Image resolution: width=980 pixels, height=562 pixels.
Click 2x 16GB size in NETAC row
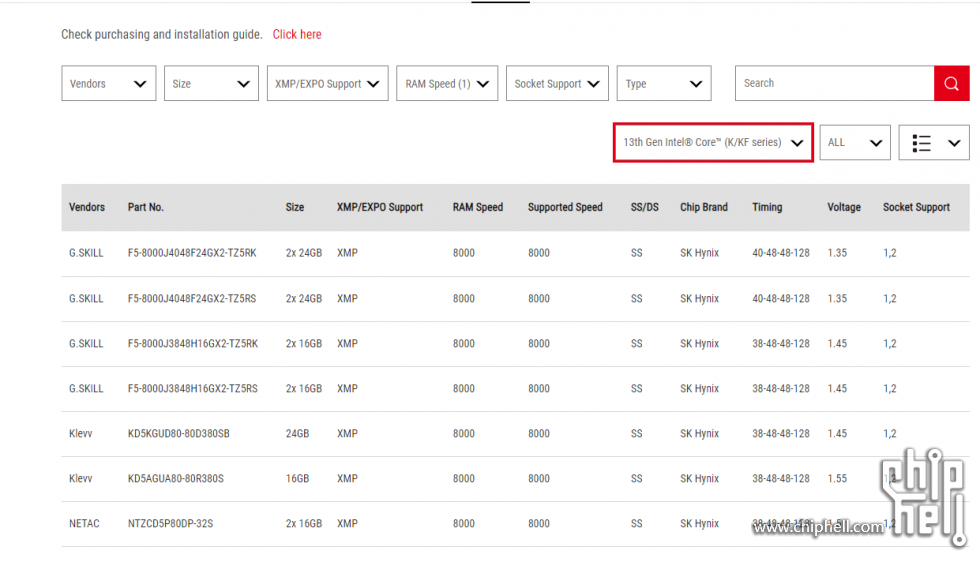[x=304, y=523]
